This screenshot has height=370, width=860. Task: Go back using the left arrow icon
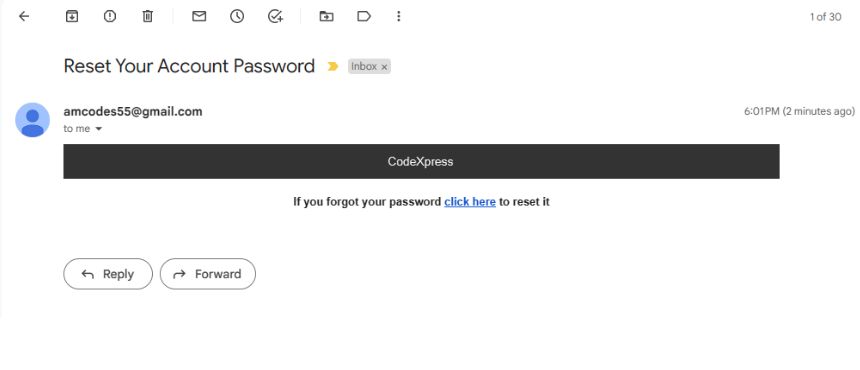[24, 16]
